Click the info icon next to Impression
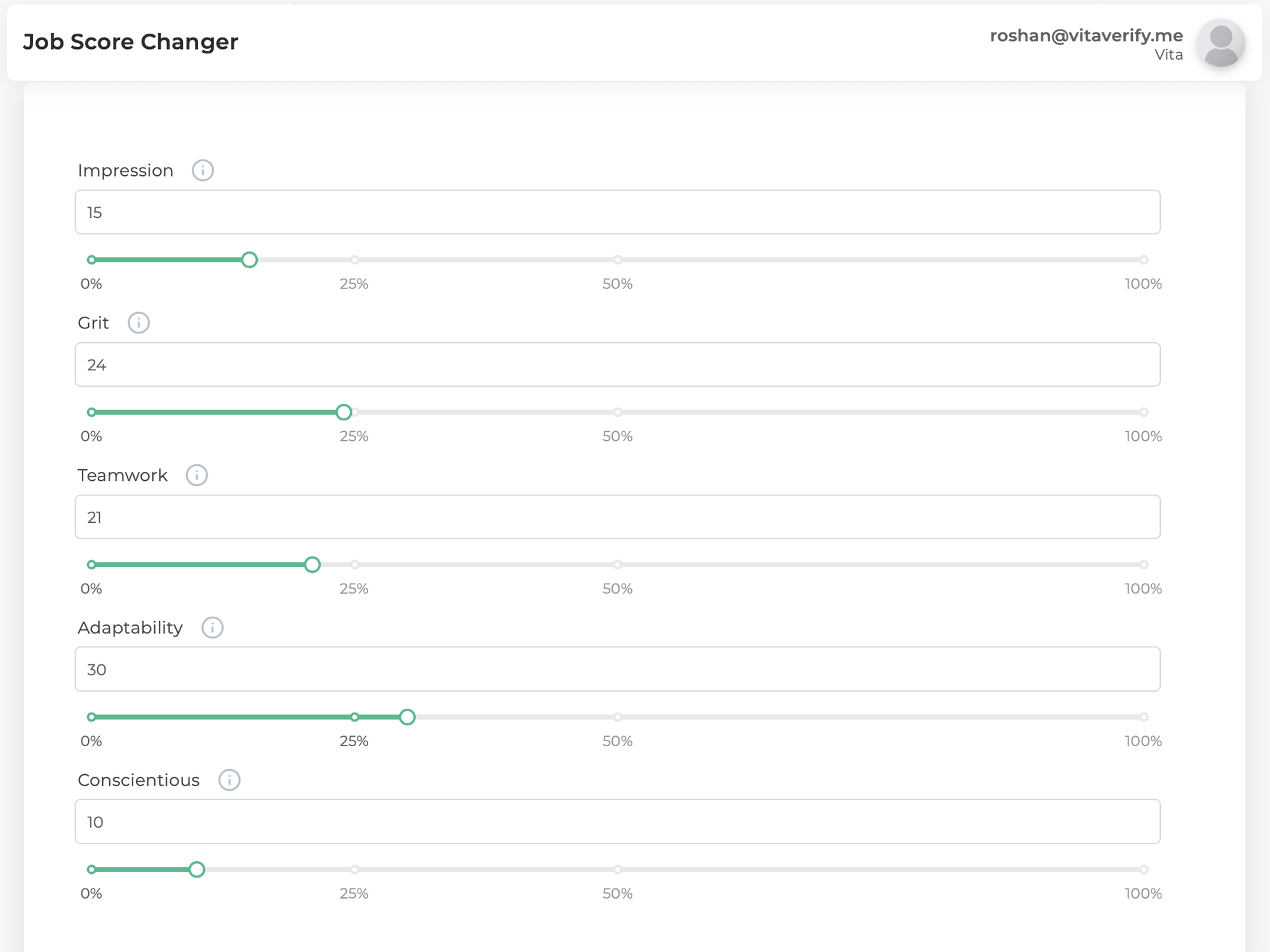 pos(203,170)
